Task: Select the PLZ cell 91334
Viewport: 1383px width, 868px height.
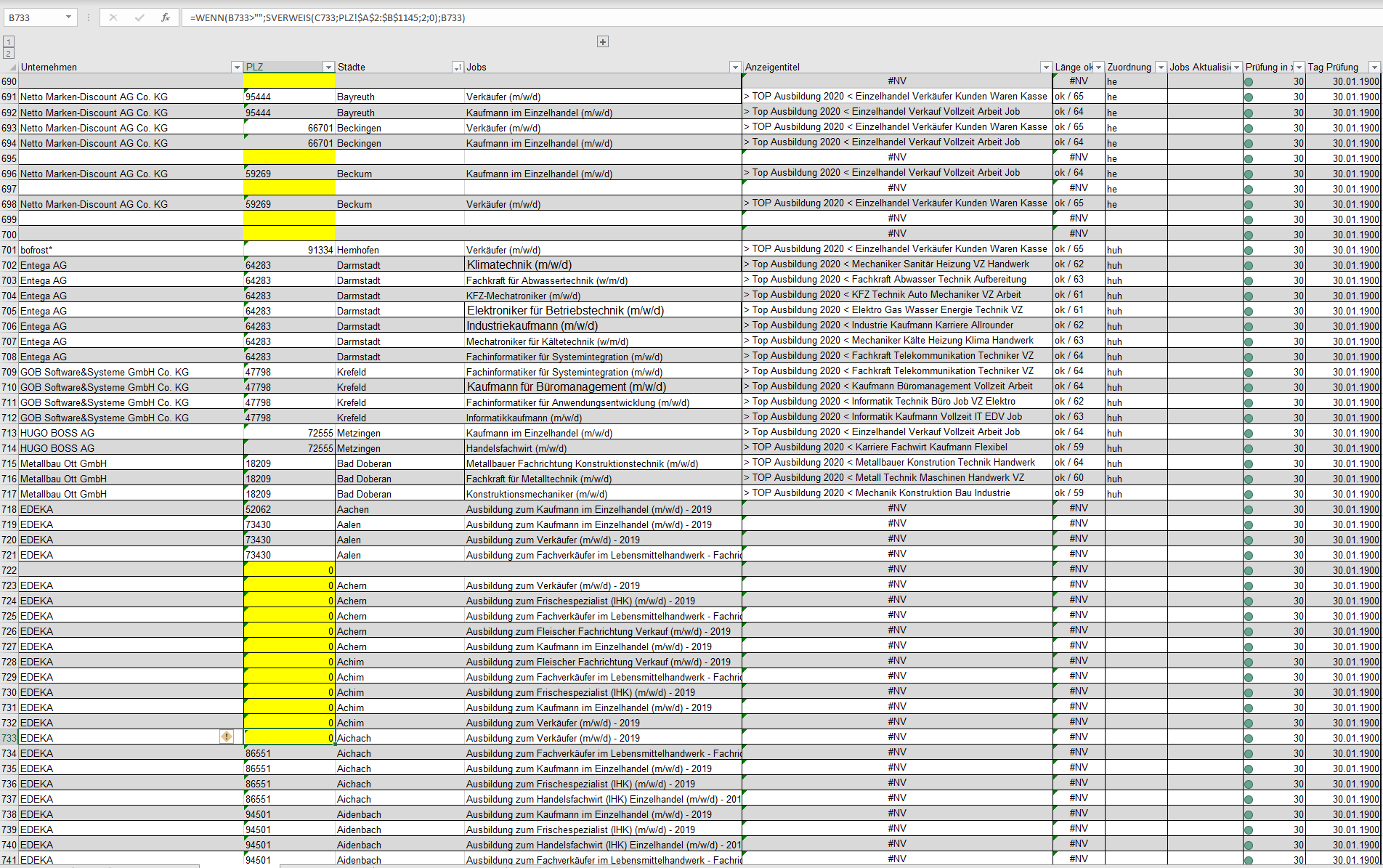Action: tap(290, 250)
